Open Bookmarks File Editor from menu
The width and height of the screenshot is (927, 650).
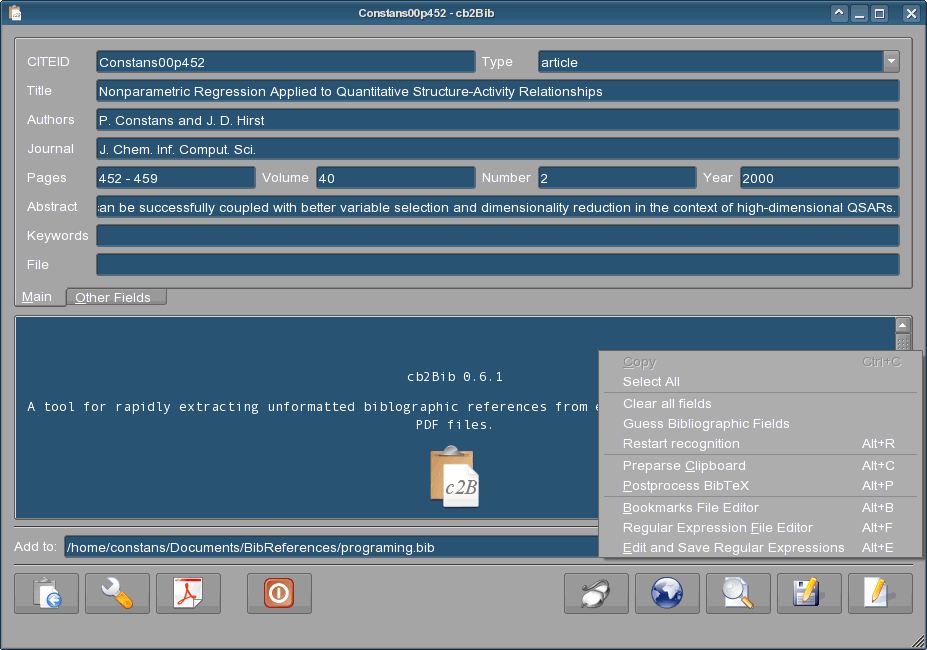click(690, 507)
